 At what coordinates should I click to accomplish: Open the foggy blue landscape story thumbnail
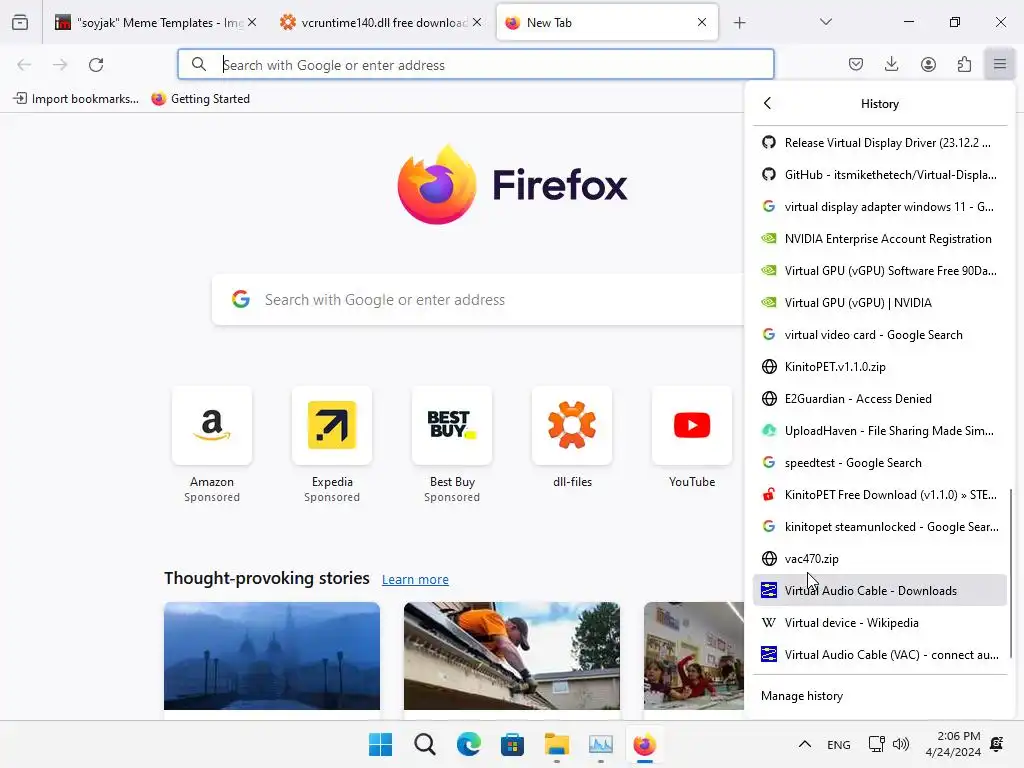pyautogui.click(x=272, y=656)
